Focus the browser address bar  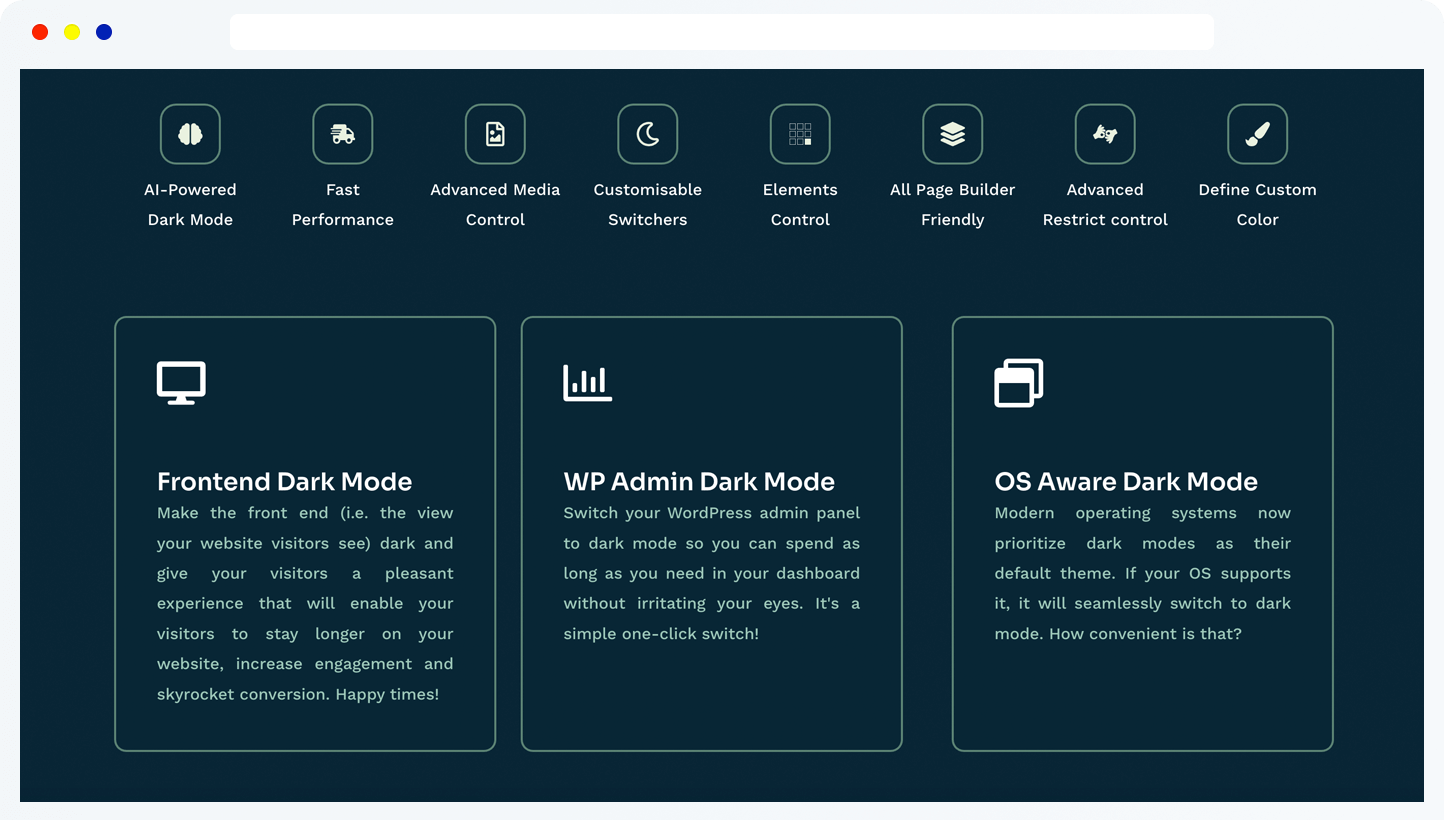click(722, 32)
